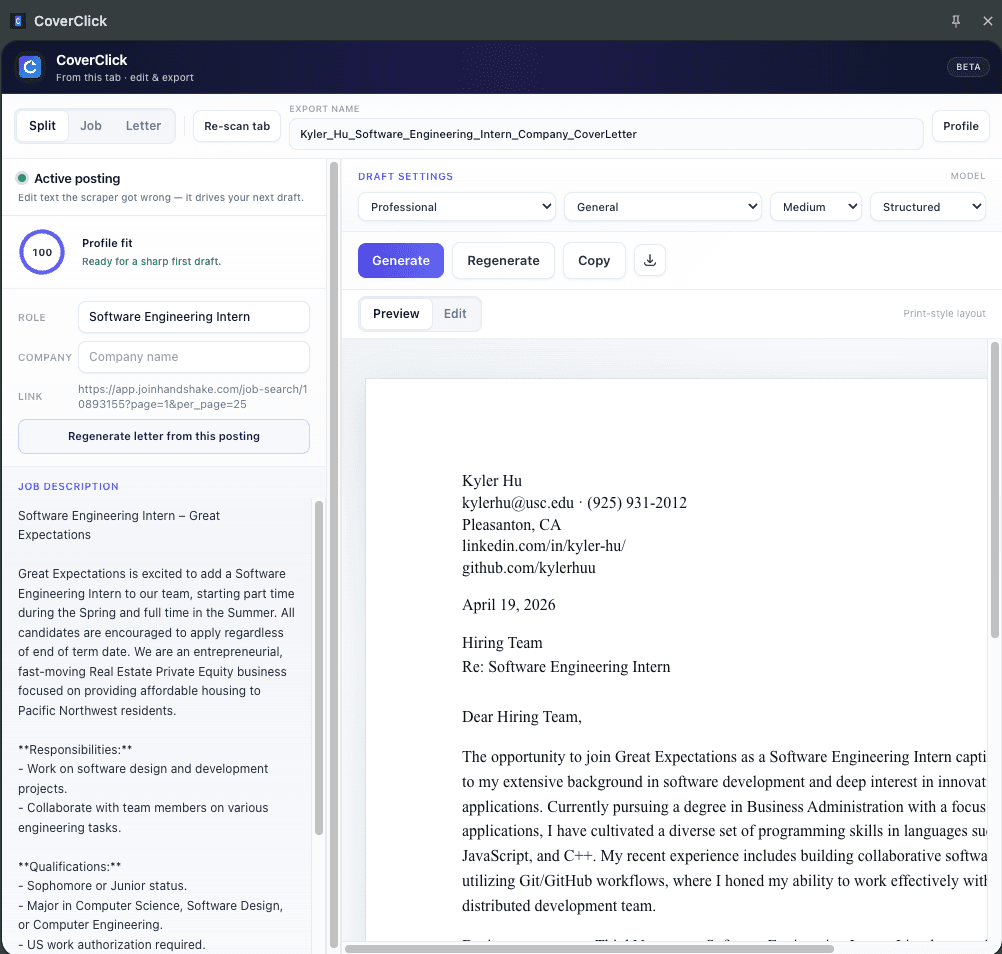Switch to Split view tab
1002x954 pixels.
42,126
